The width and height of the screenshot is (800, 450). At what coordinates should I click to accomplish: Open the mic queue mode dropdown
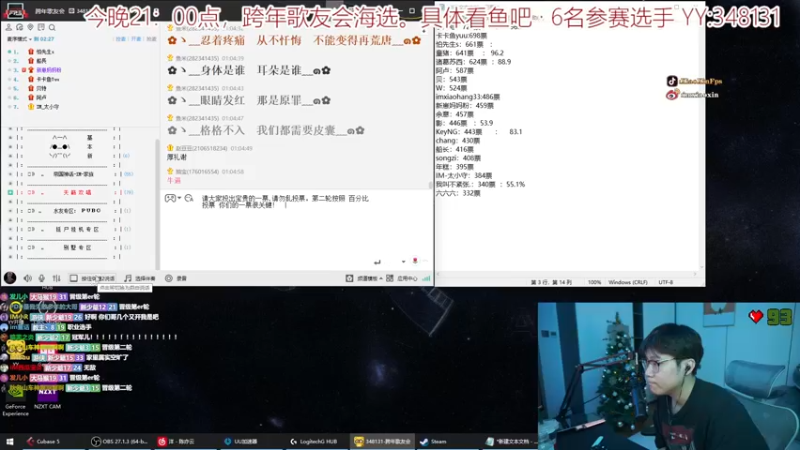[19, 39]
